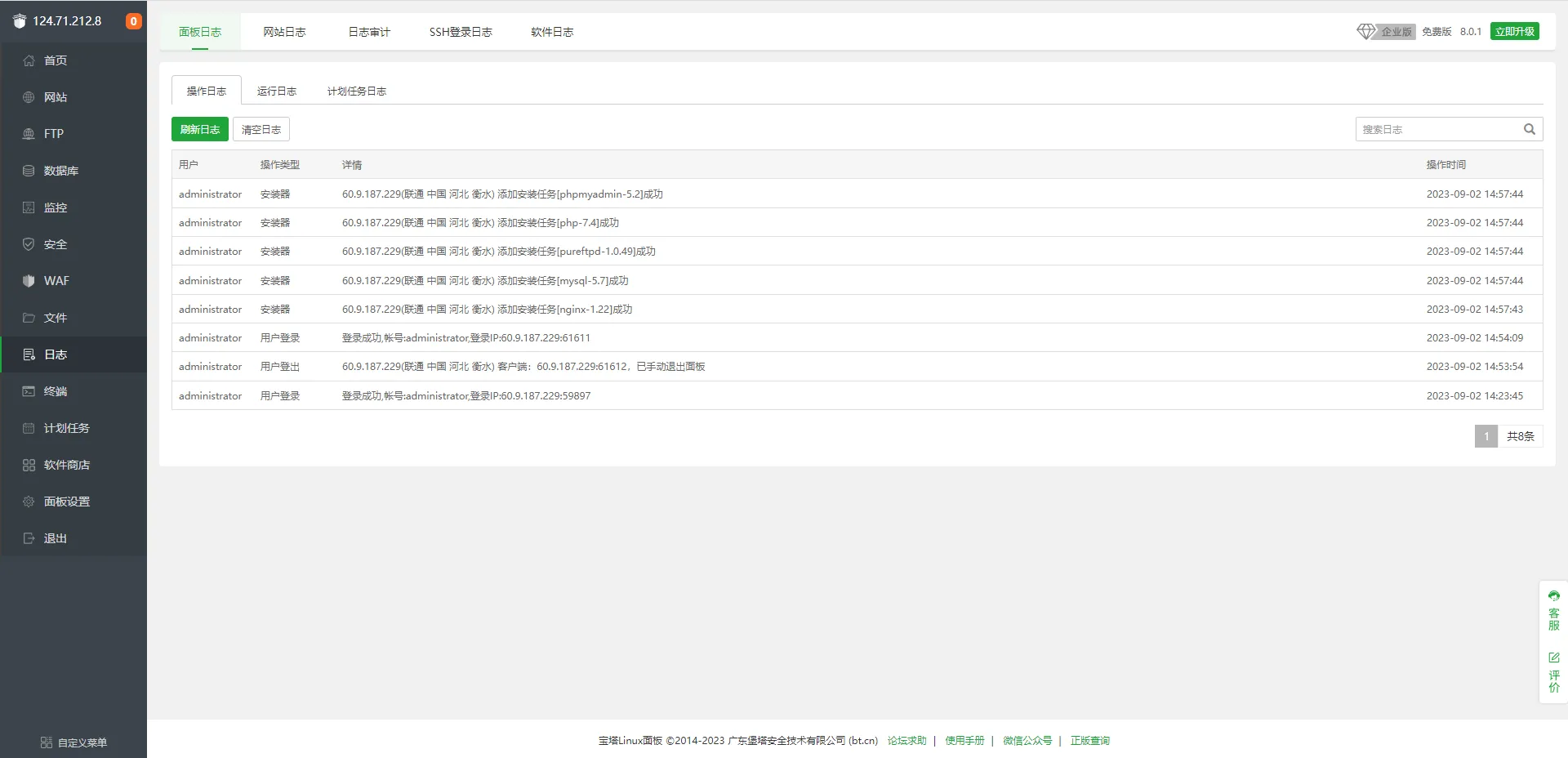This screenshot has height=758, width=1568.
Task: Click the 共8条 total count text
Action: (1521, 436)
